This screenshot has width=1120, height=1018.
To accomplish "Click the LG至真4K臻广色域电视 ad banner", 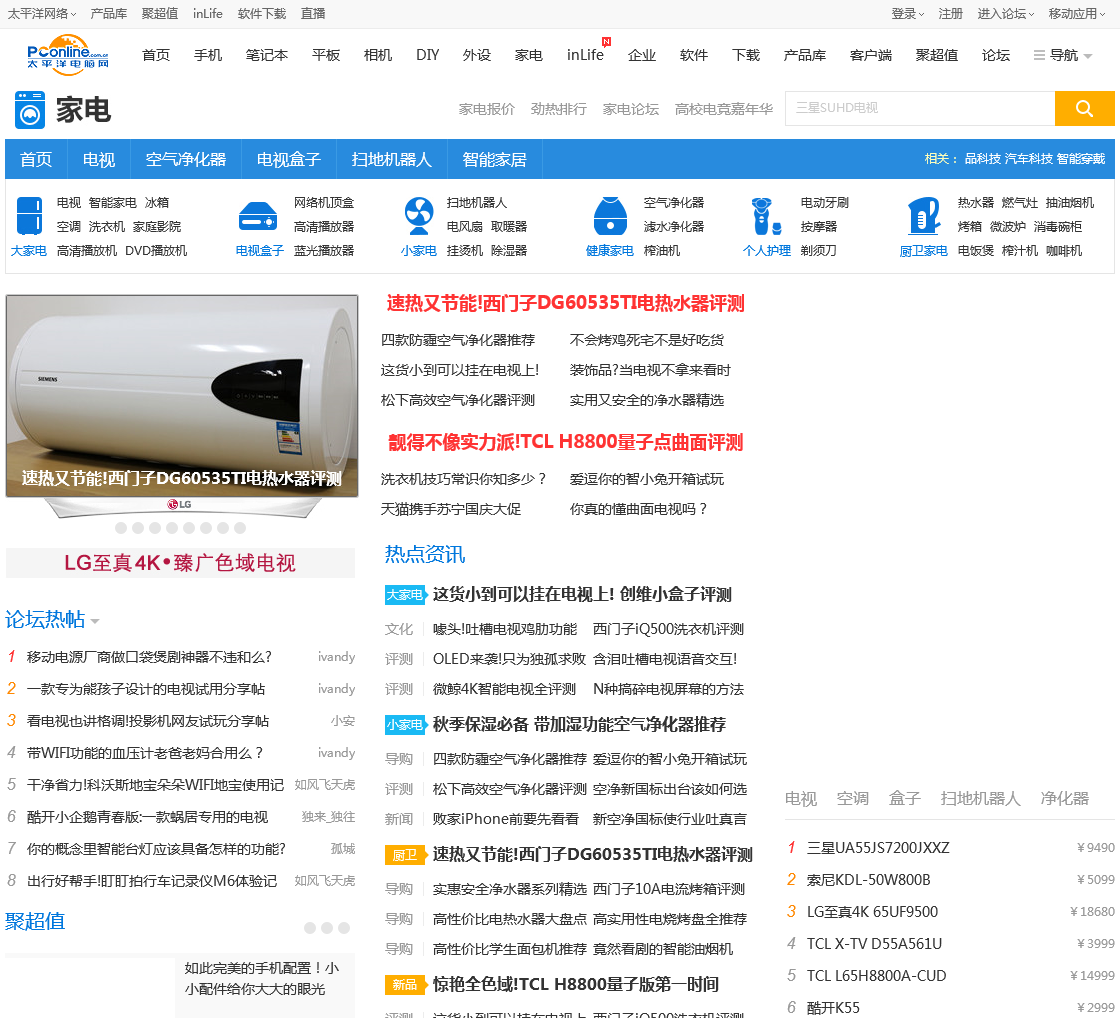I will coord(180,563).
